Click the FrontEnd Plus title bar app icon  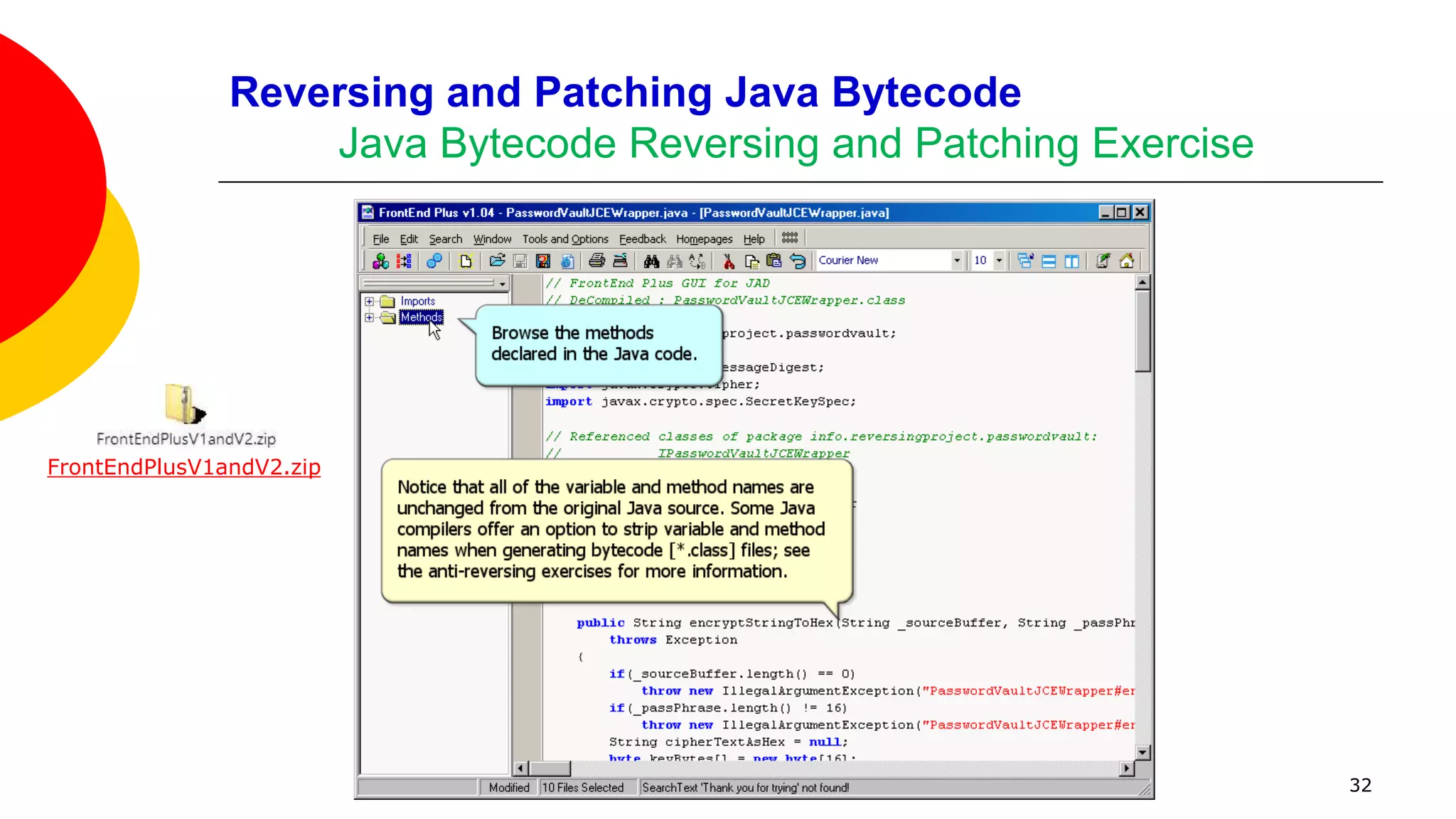(x=368, y=213)
